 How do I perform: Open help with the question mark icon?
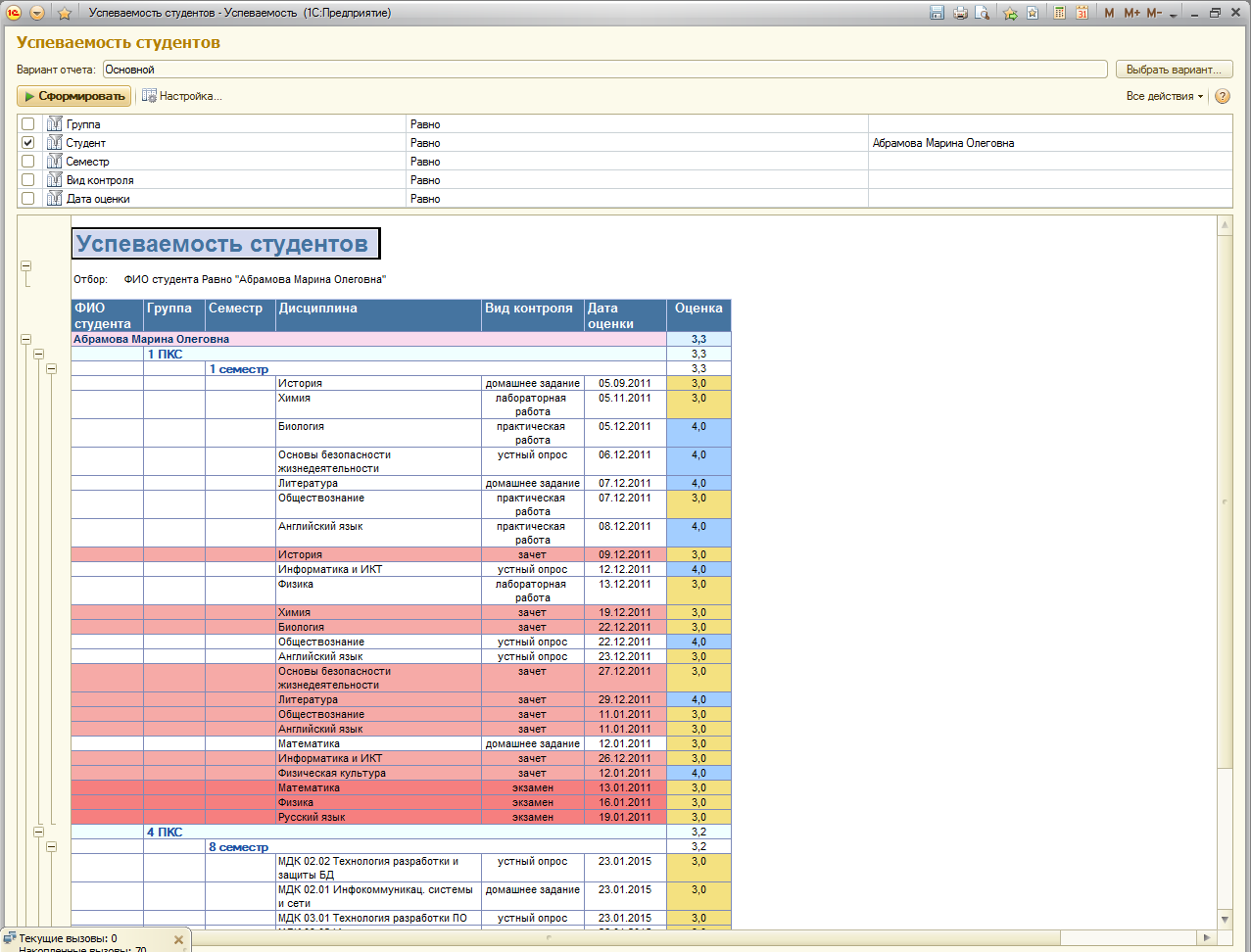click(x=1223, y=96)
